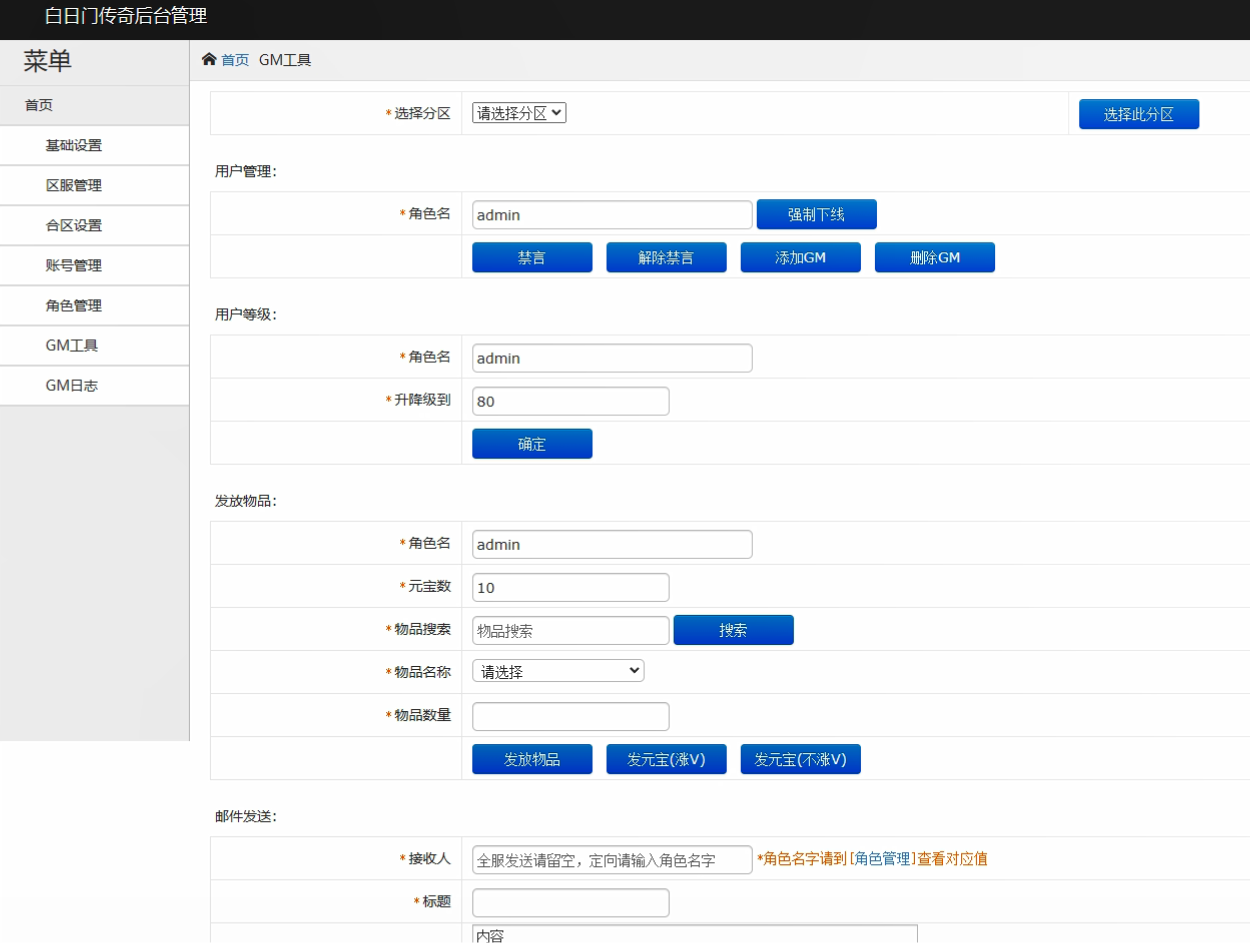Click the 元宝数 input field
The image size is (1250, 943).
click(570, 588)
